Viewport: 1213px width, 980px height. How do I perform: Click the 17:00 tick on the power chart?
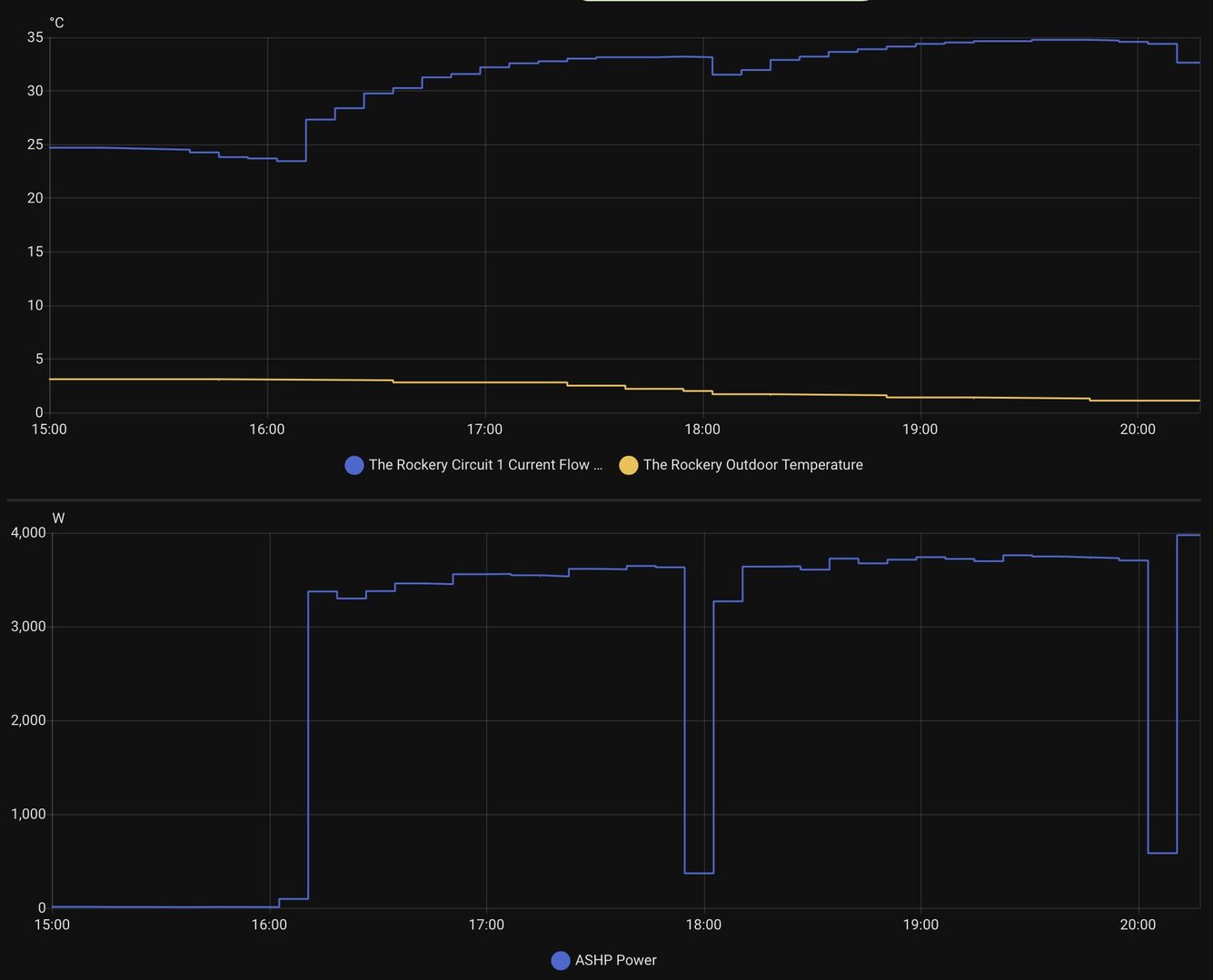point(486,925)
